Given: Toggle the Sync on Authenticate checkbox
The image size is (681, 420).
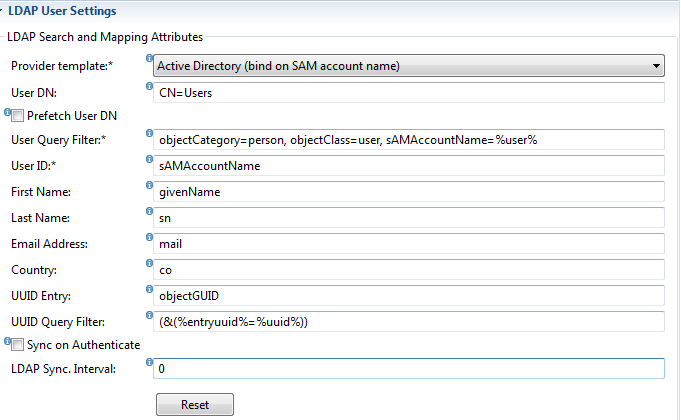Looking at the screenshot, I should click(17, 345).
